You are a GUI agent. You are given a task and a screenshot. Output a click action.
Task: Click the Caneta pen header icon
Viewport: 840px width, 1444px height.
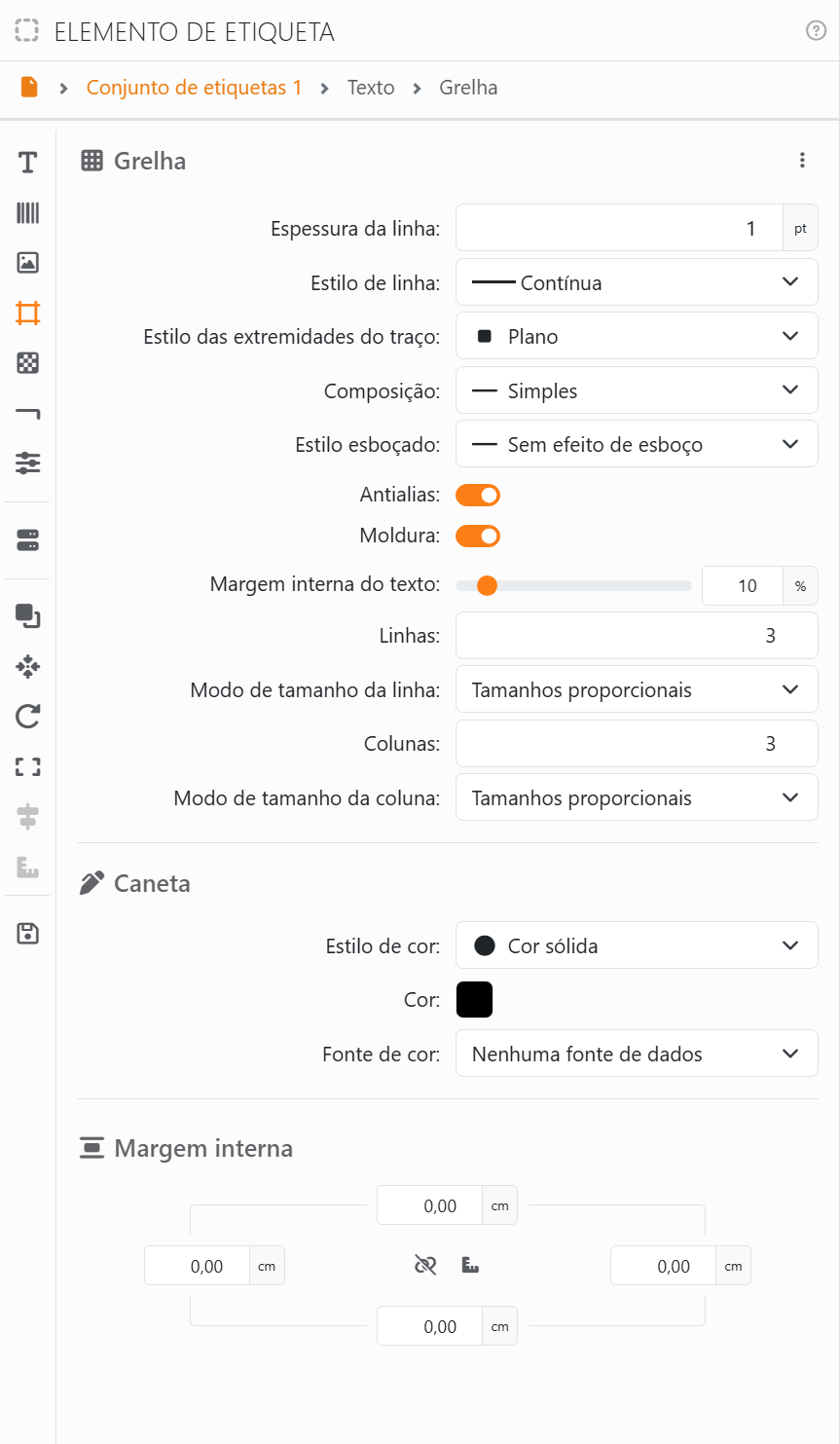coord(91,883)
